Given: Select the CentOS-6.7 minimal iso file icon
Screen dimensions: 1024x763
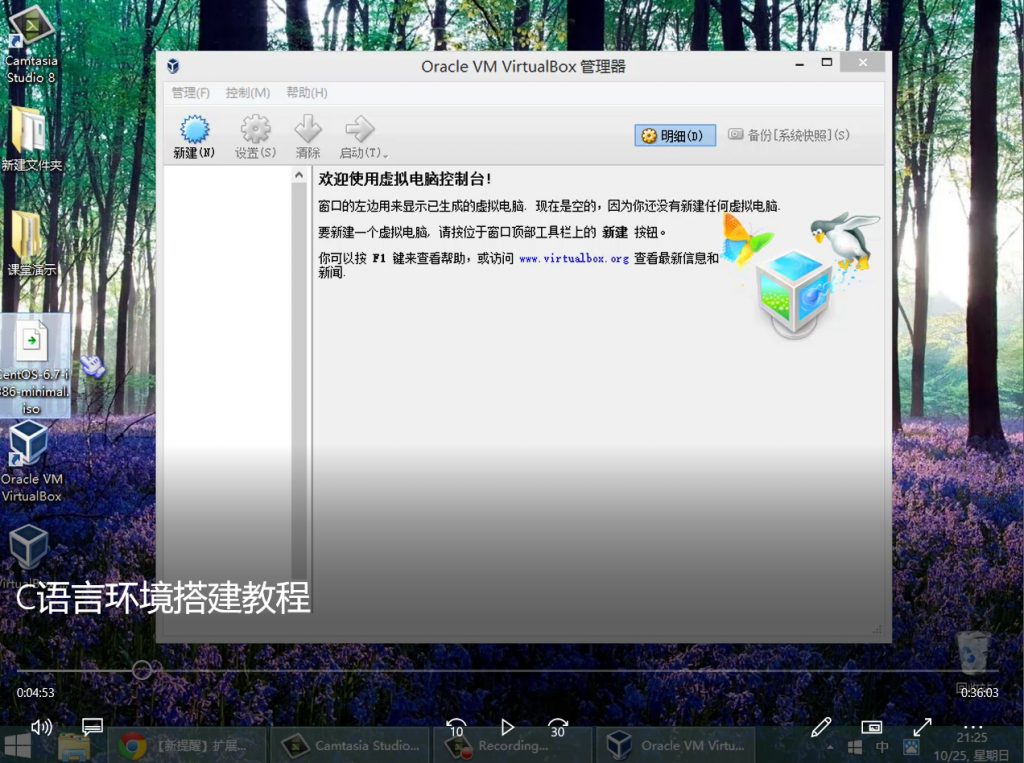Looking at the screenshot, I should [x=34, y=366].
